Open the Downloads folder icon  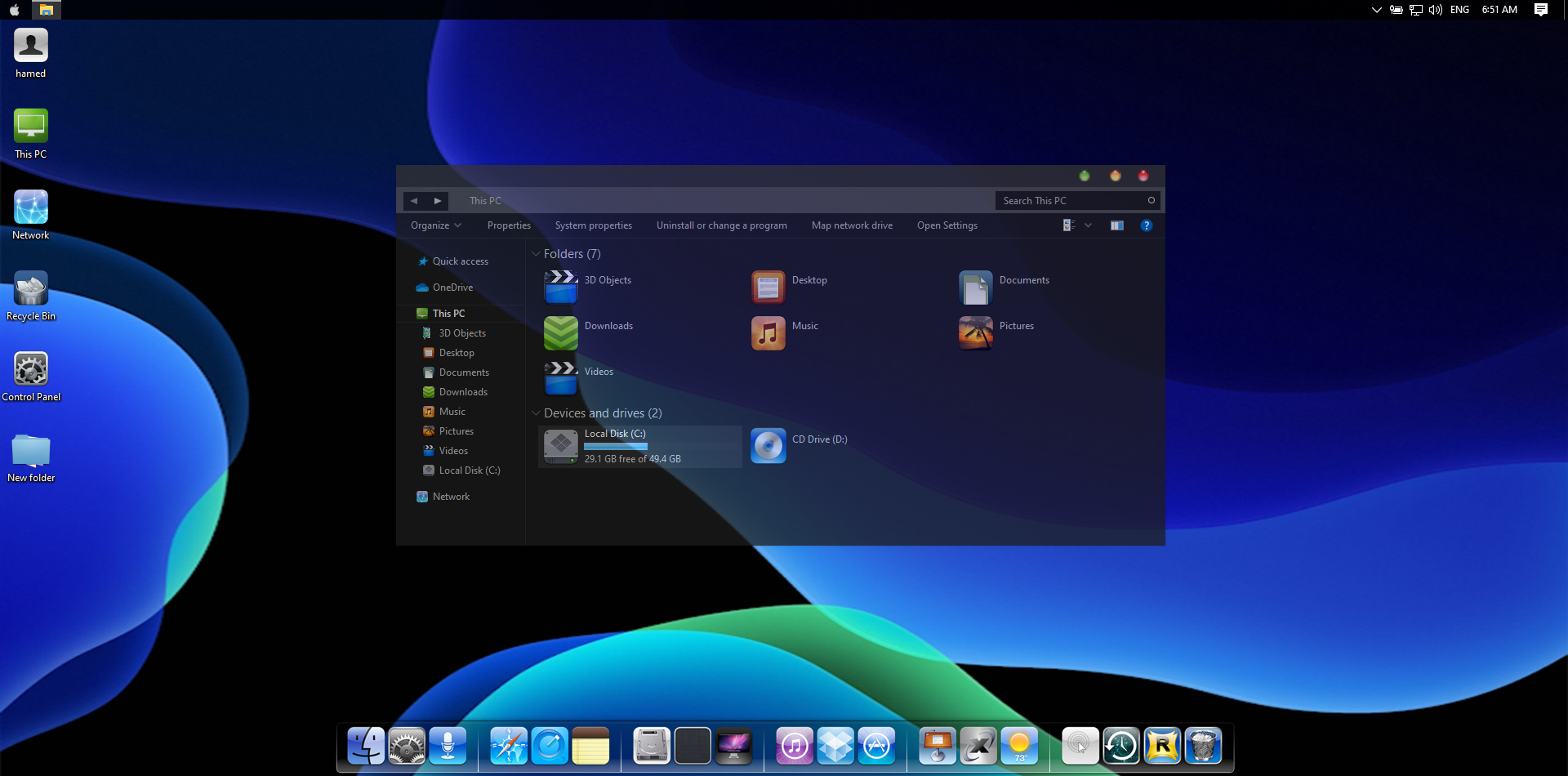coord(561,333)
